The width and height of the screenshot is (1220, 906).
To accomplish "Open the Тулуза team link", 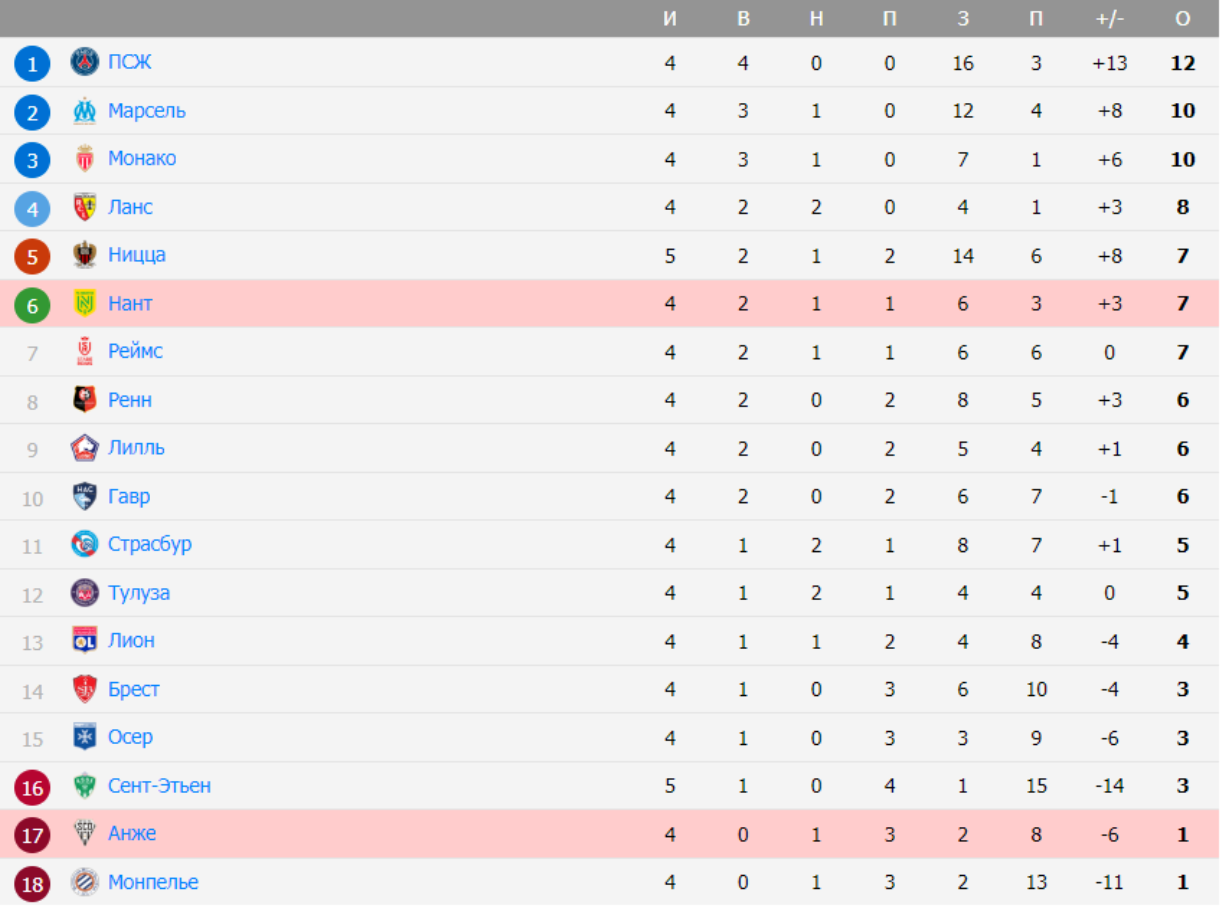I will point(139,592).
